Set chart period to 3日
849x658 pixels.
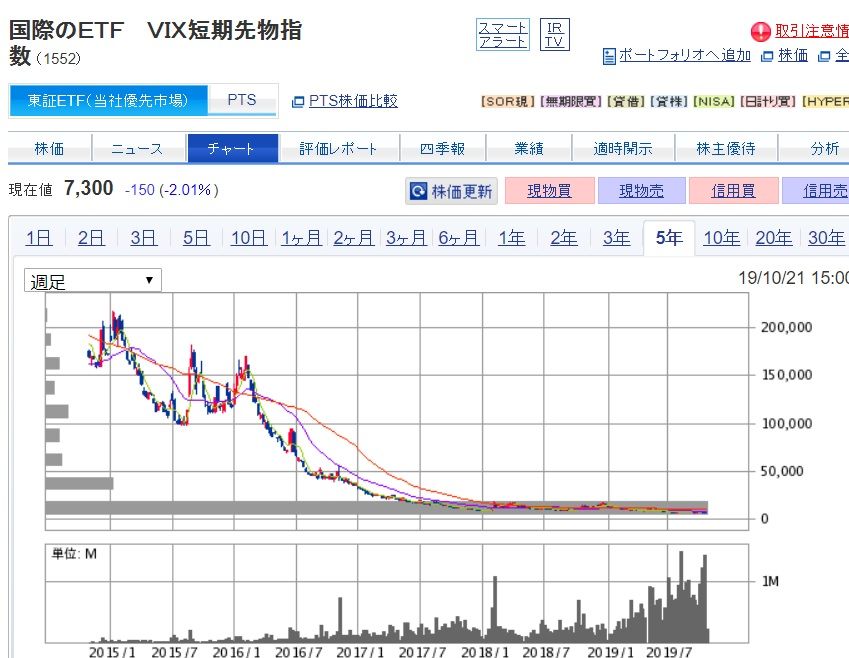click(x=143, y=238)
